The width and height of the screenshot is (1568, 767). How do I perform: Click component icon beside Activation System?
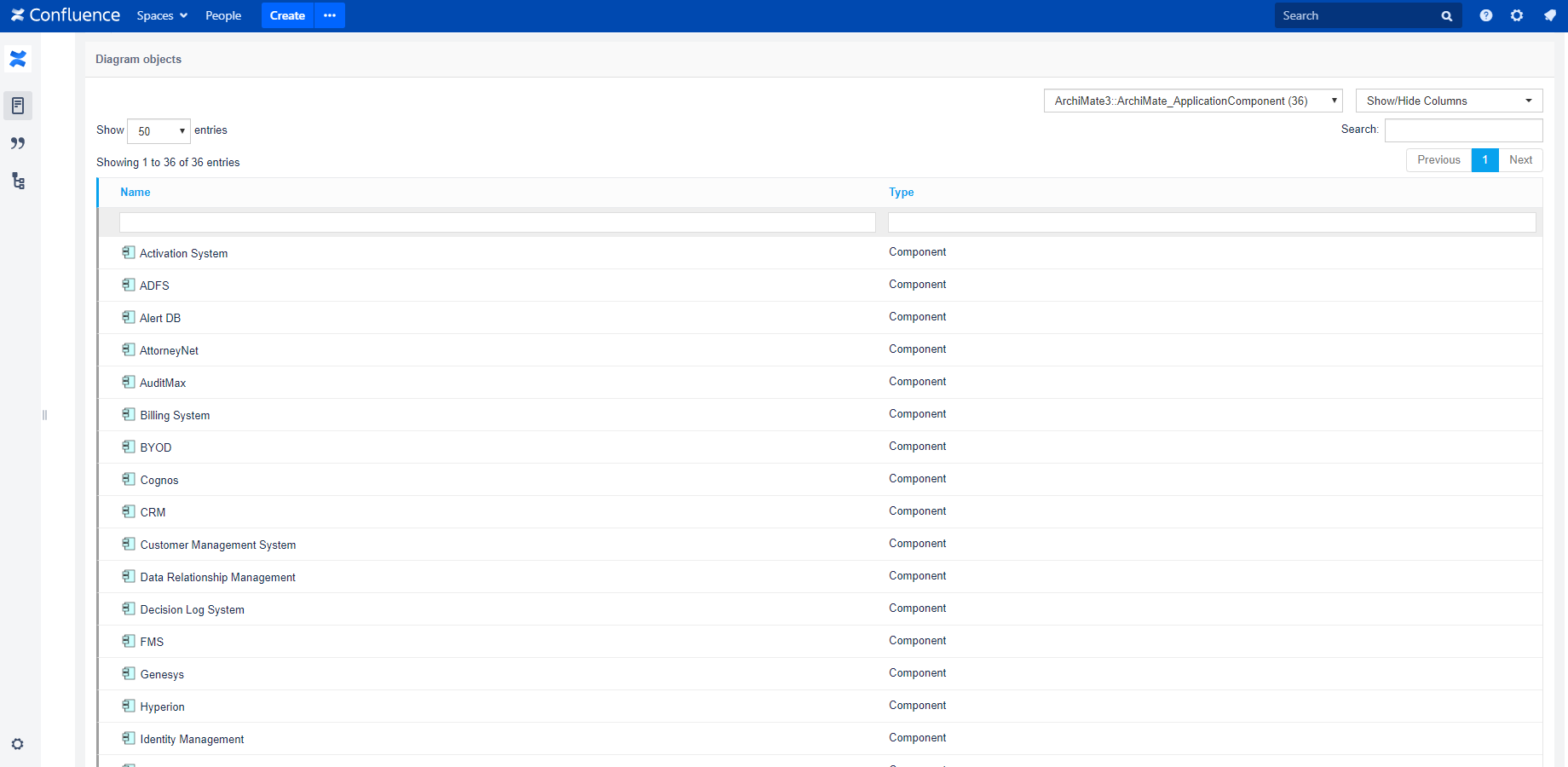129,252
